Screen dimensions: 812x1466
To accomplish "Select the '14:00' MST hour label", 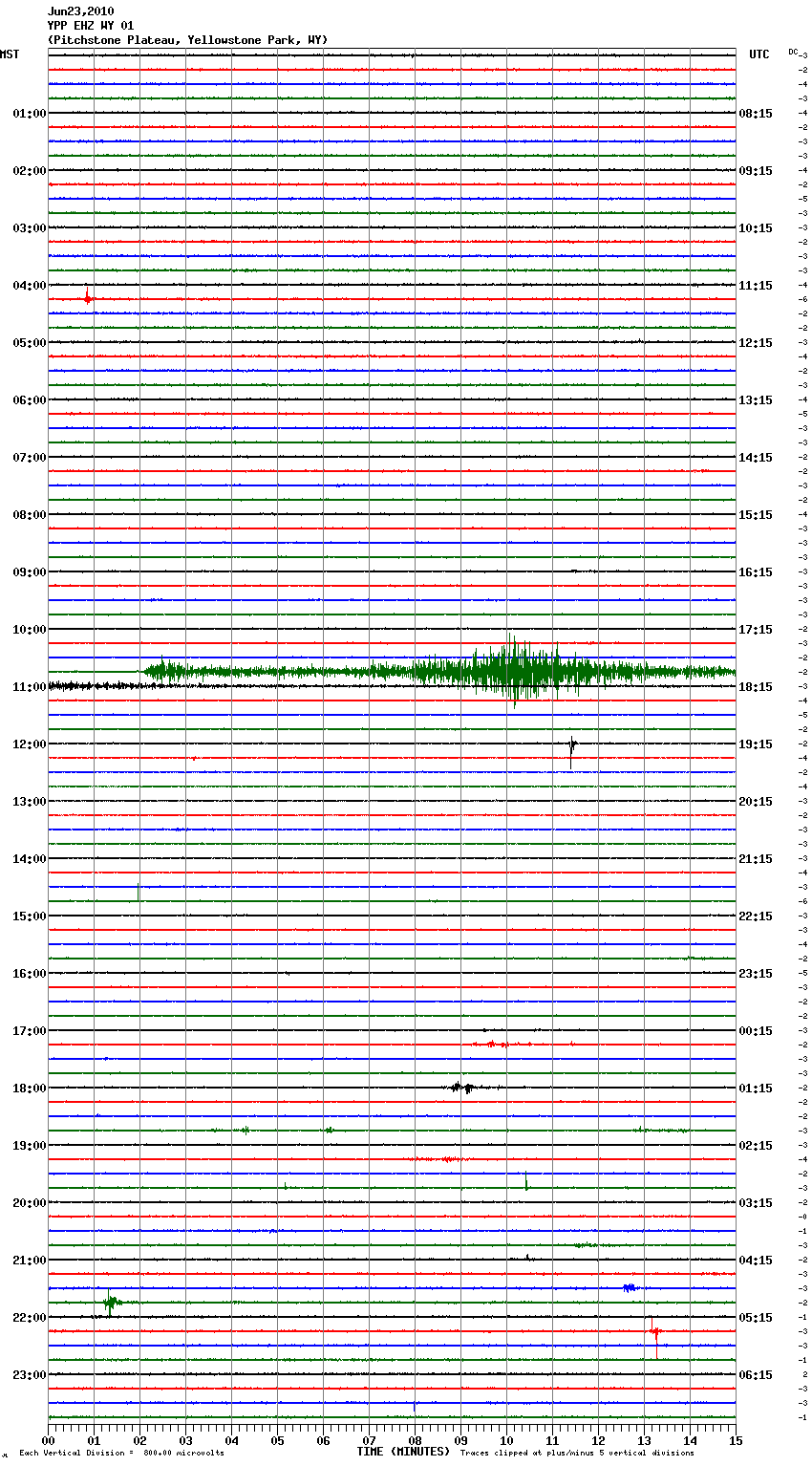I will pos(30,859).
